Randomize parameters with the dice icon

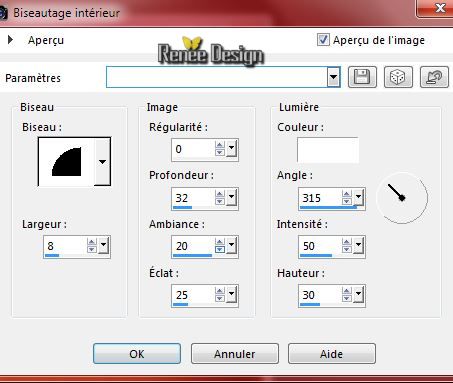(398, 77)
